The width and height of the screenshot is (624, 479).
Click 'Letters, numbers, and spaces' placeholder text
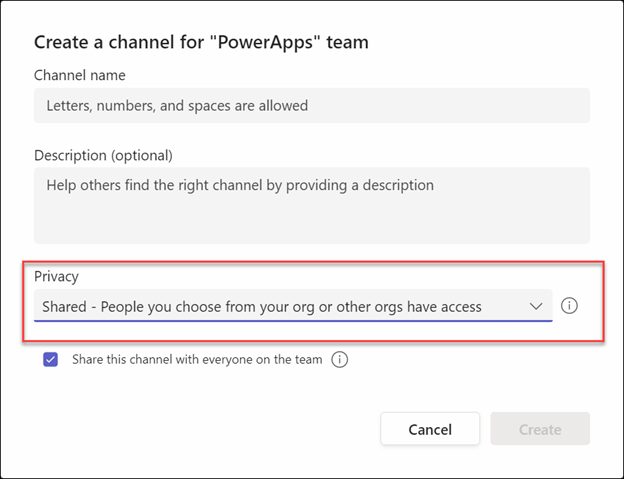[x=177, y=105]
